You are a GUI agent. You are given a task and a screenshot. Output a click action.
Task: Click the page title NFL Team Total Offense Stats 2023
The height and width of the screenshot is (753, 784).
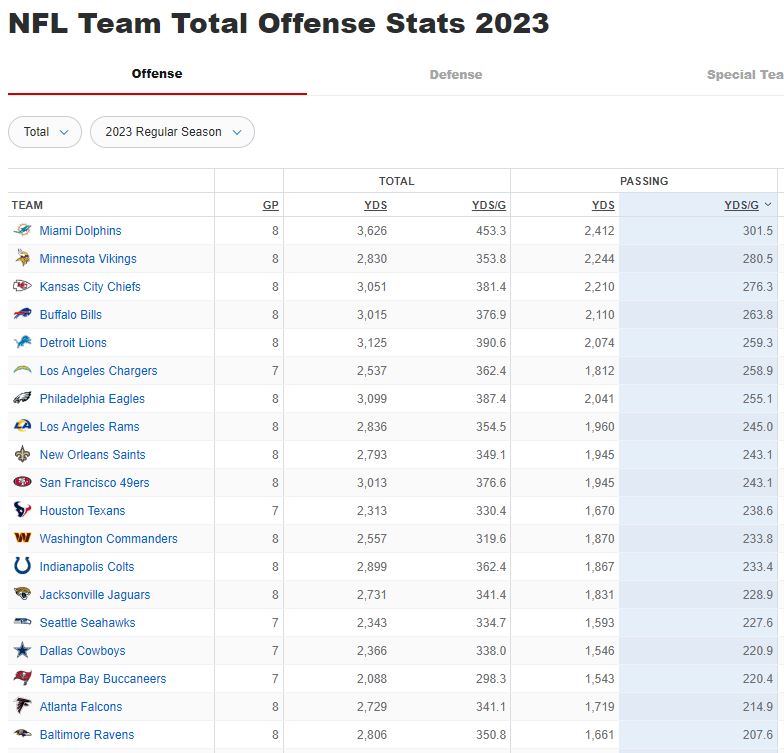[279, 23]
